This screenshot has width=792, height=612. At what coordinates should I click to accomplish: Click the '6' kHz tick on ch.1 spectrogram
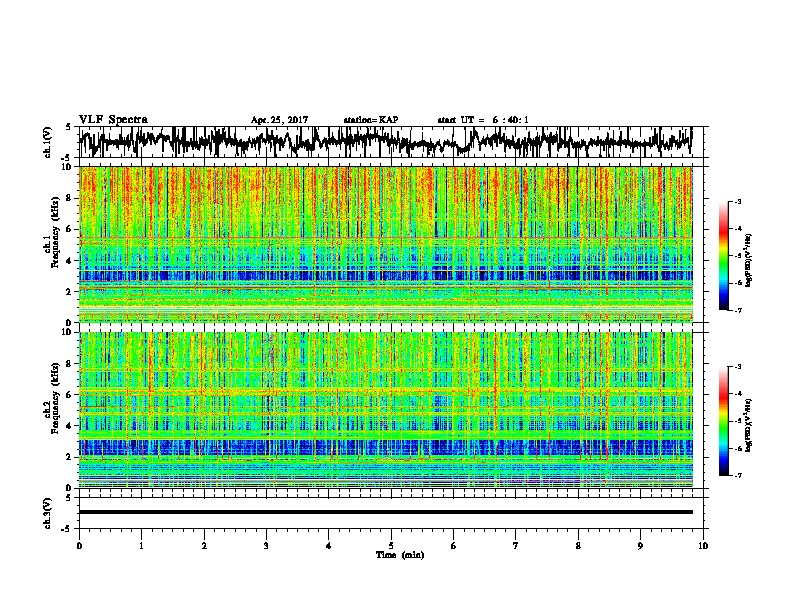click(x=70, y=230)
